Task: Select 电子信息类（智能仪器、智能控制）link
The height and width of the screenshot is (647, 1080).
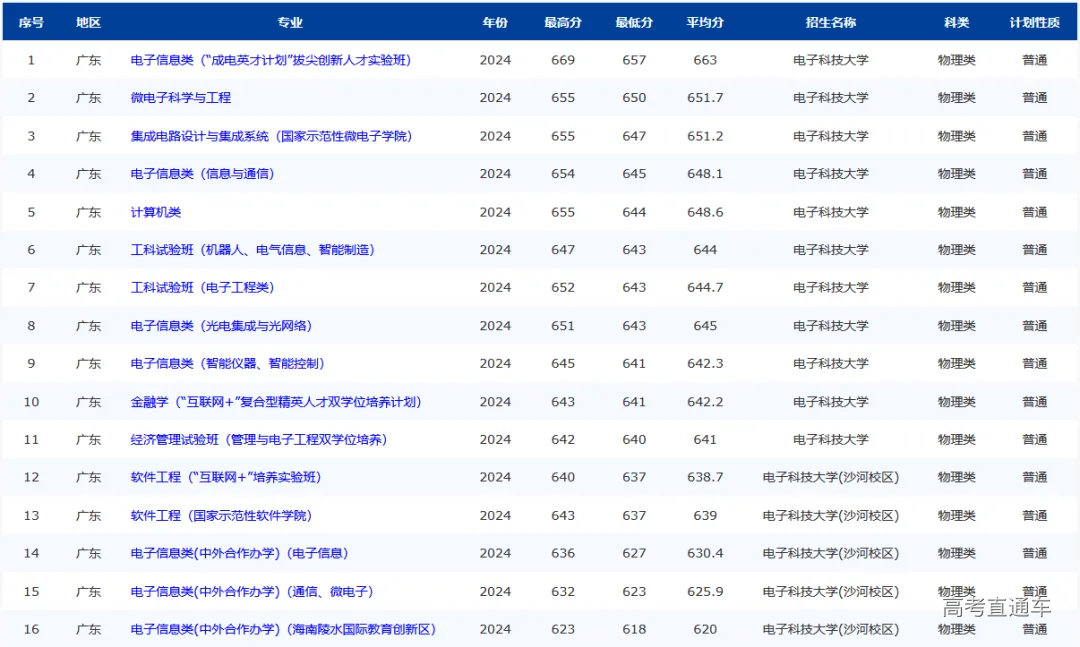Action: pyautogui.click(x=227, y=364)
